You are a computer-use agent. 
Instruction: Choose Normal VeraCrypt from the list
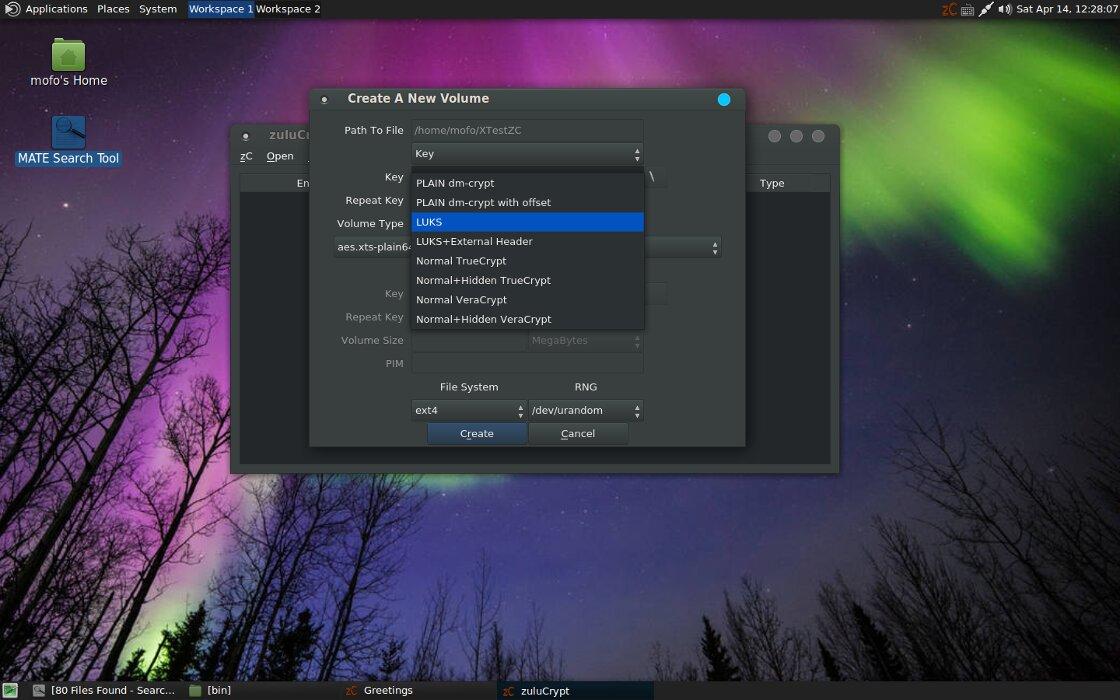[x=527, y=300]
